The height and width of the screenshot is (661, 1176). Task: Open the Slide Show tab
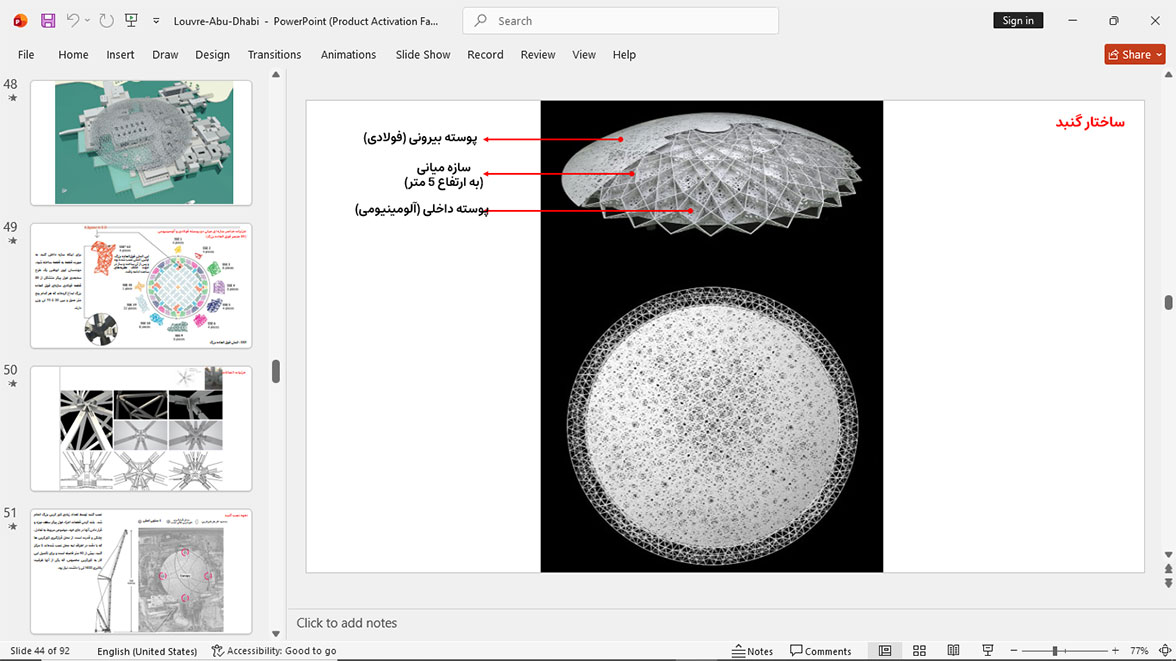point(423,55)
